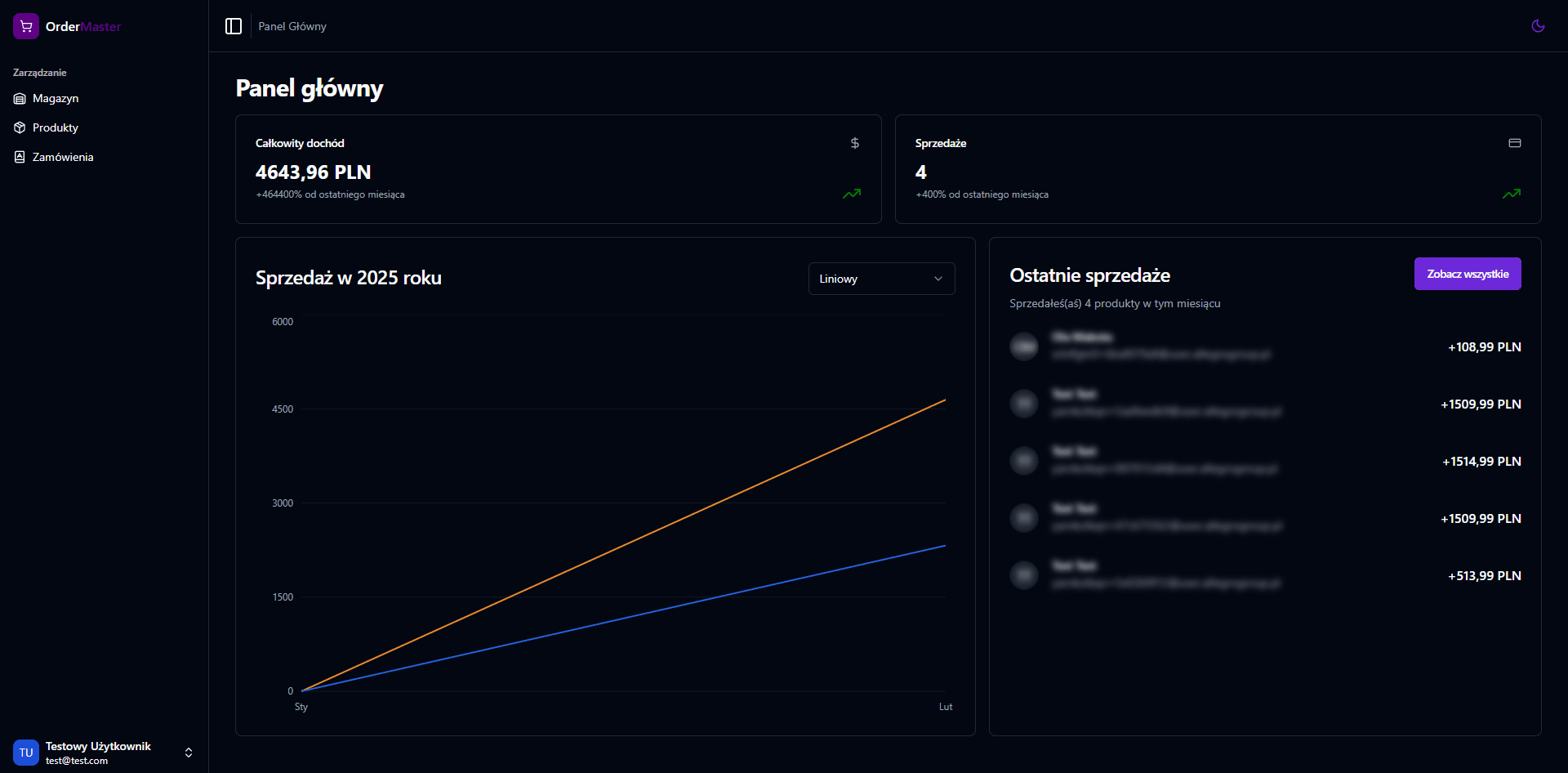
Task: Click the Magazyn warehouse icon
Action: [x=20, y=99]
